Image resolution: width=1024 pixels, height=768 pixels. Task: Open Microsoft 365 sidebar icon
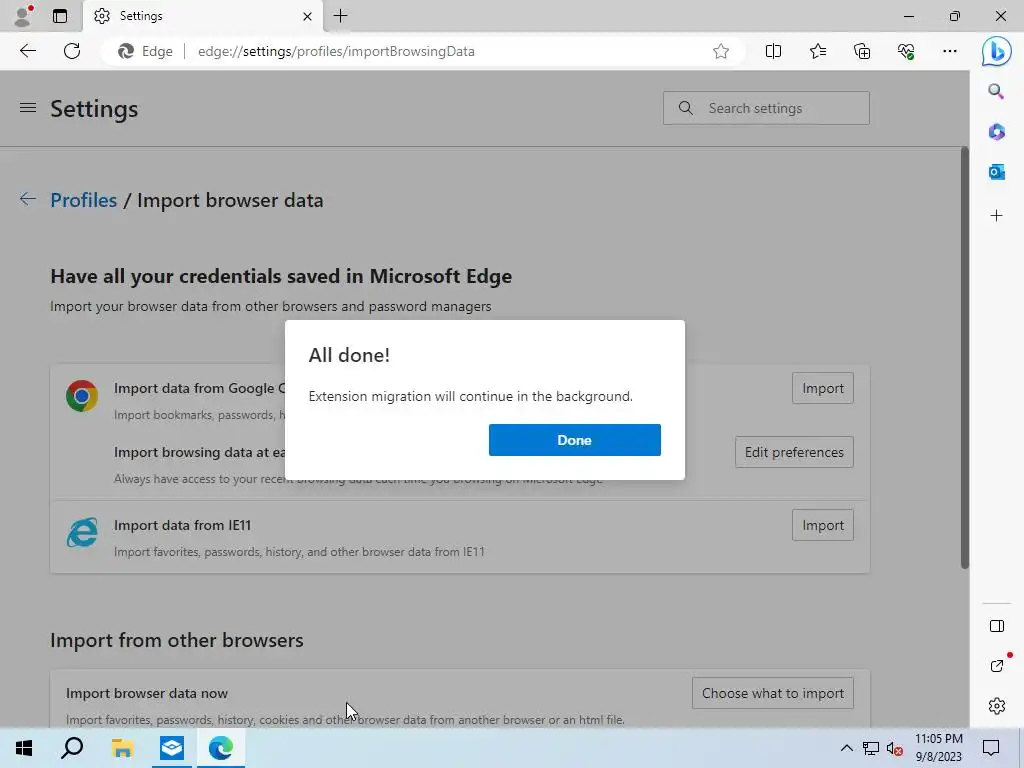tap(996, 132)
